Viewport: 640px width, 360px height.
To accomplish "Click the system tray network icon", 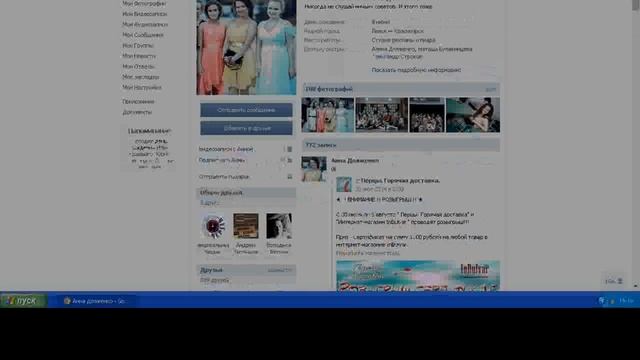I will pos(602,301).
